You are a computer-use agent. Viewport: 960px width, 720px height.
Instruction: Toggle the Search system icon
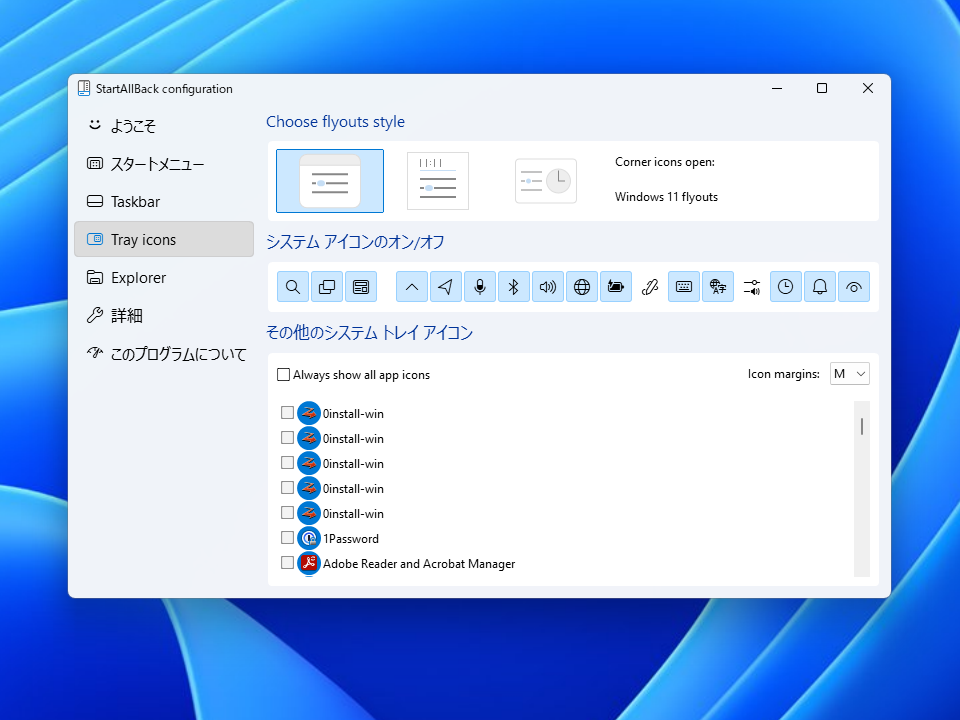(293, 287)
